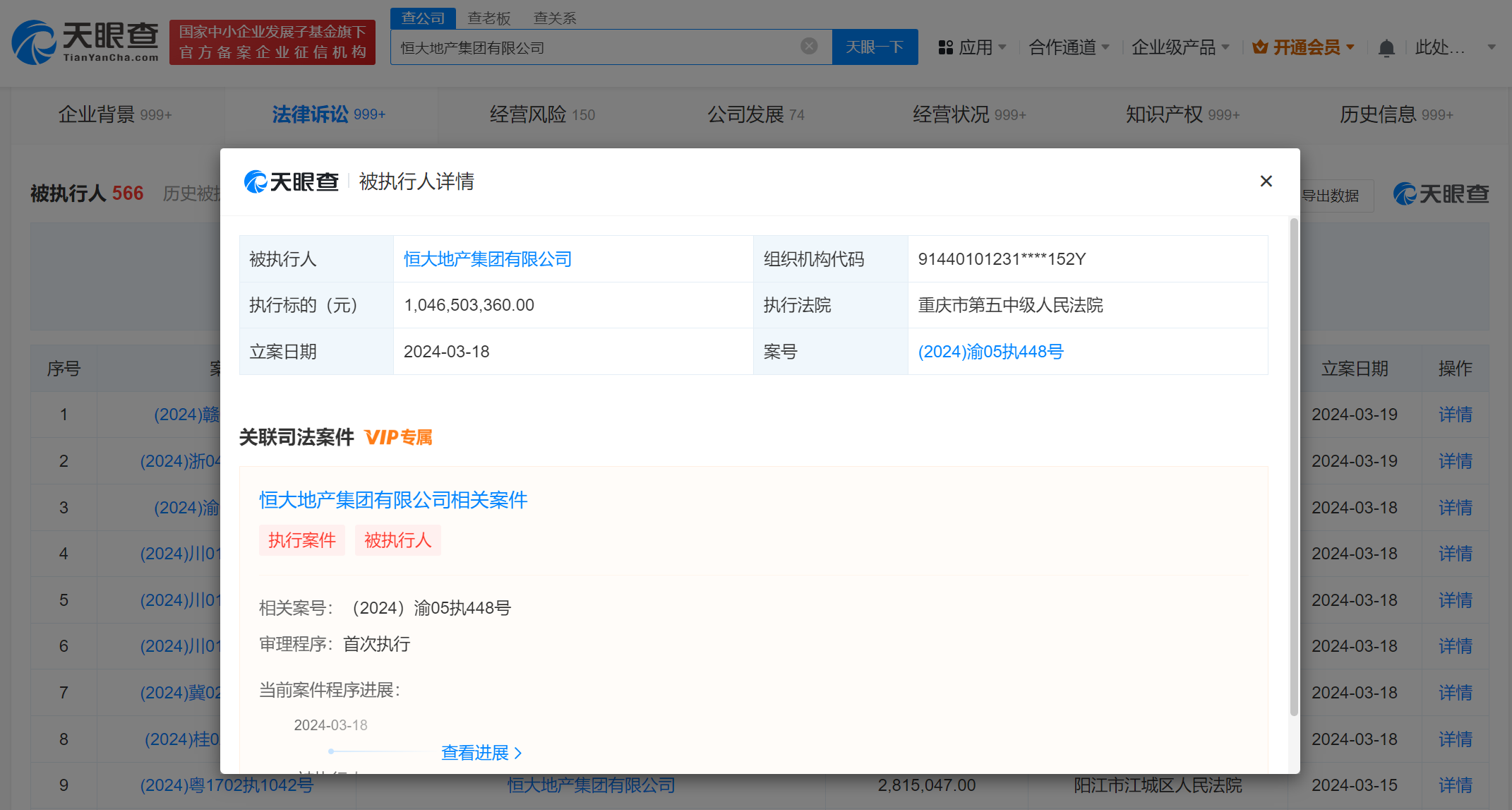Click the 天眼查 watermark logo beside 导出数据

1441,194
